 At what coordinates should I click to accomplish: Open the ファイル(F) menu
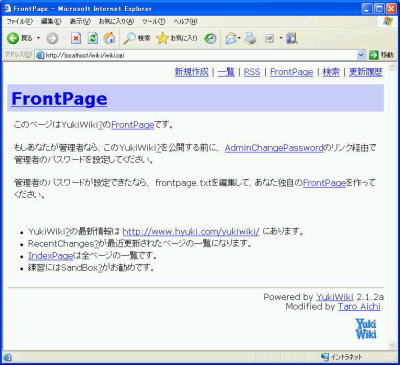coord(20,22)
